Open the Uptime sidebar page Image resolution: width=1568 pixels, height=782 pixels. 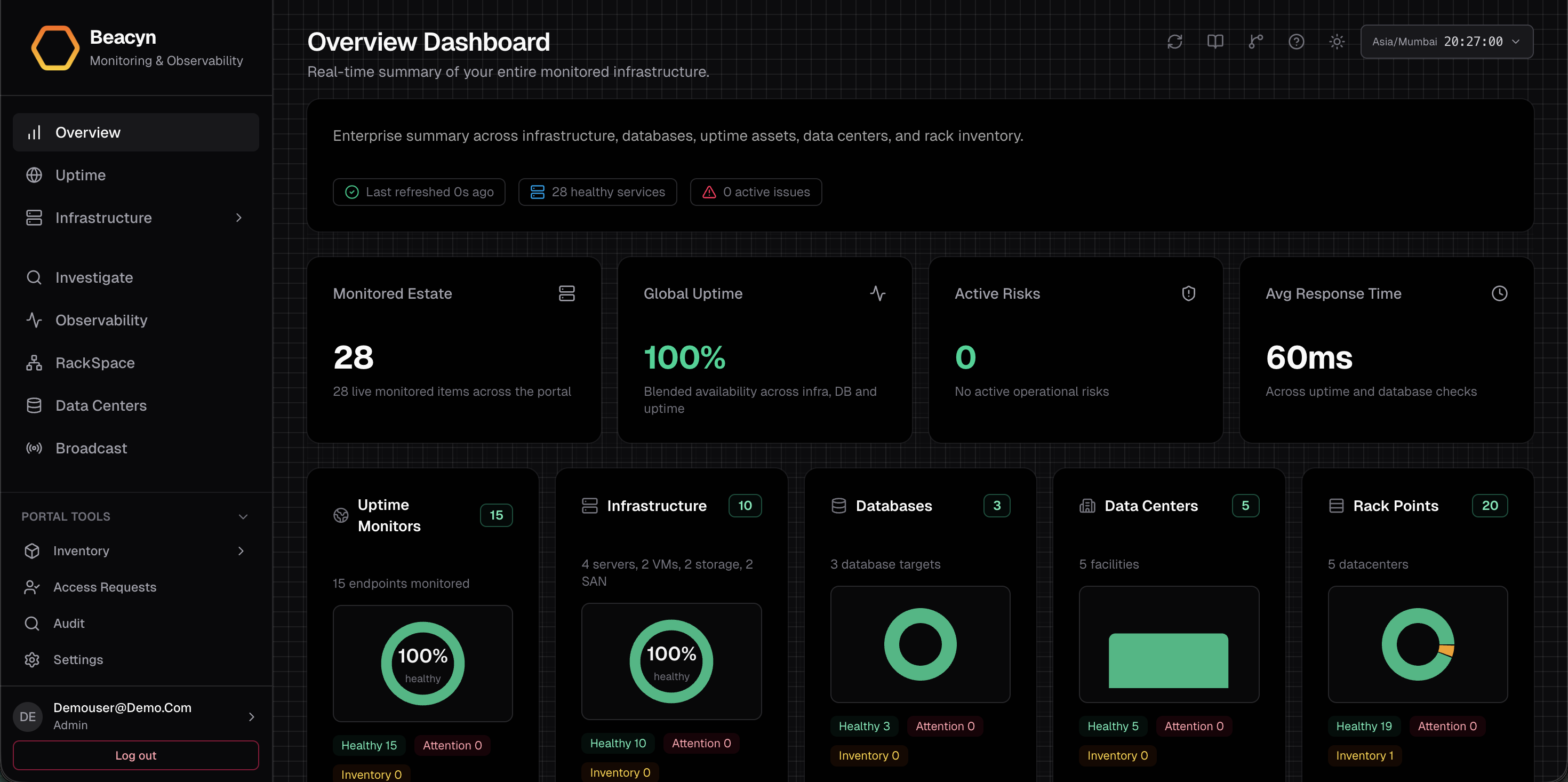click(136, 175)
